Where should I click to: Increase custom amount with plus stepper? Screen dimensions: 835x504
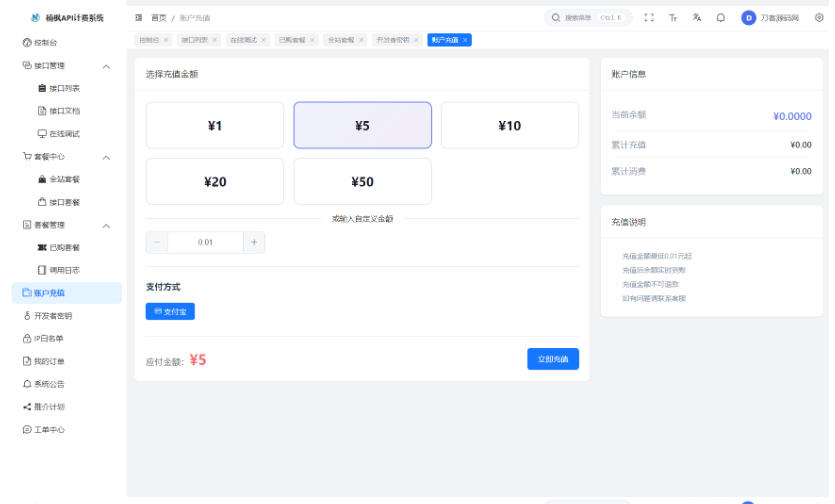[x=254, y=242]
